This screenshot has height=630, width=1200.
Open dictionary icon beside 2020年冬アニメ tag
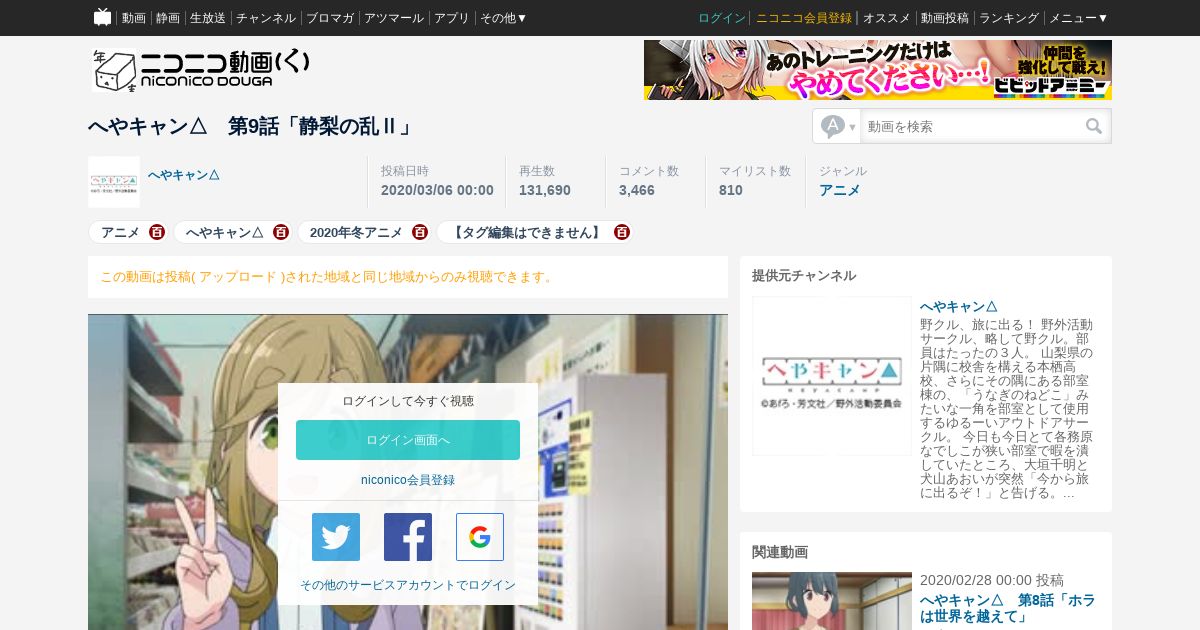click(420, 232)
